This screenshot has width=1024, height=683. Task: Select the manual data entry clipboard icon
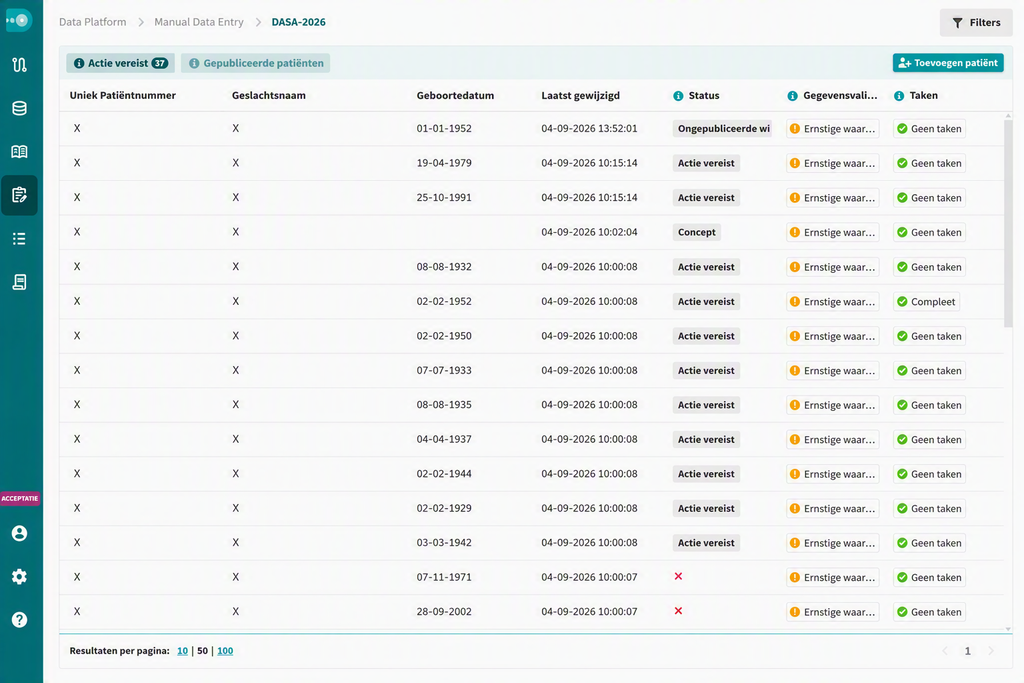pos(20,195)
